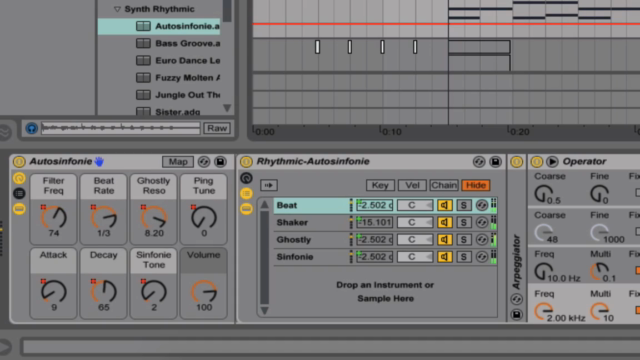The height and width of the screenshot is (360, 640).
Task: Toggle Arpeggiator device activator
Action: (x=516, y=162)
